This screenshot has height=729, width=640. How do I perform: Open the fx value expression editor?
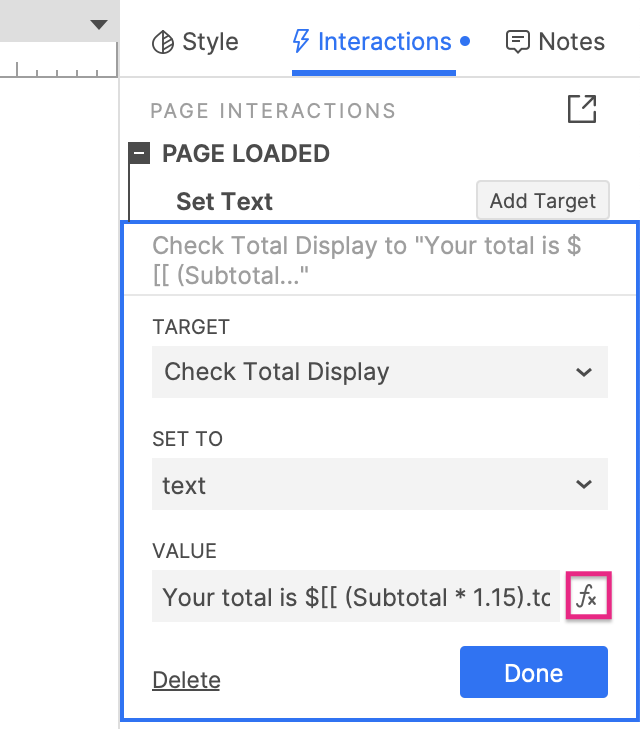pos(587,598)
